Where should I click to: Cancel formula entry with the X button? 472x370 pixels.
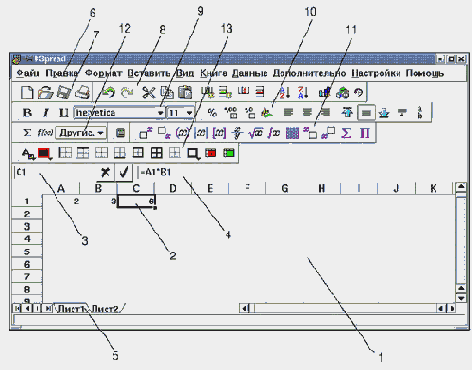105,172
